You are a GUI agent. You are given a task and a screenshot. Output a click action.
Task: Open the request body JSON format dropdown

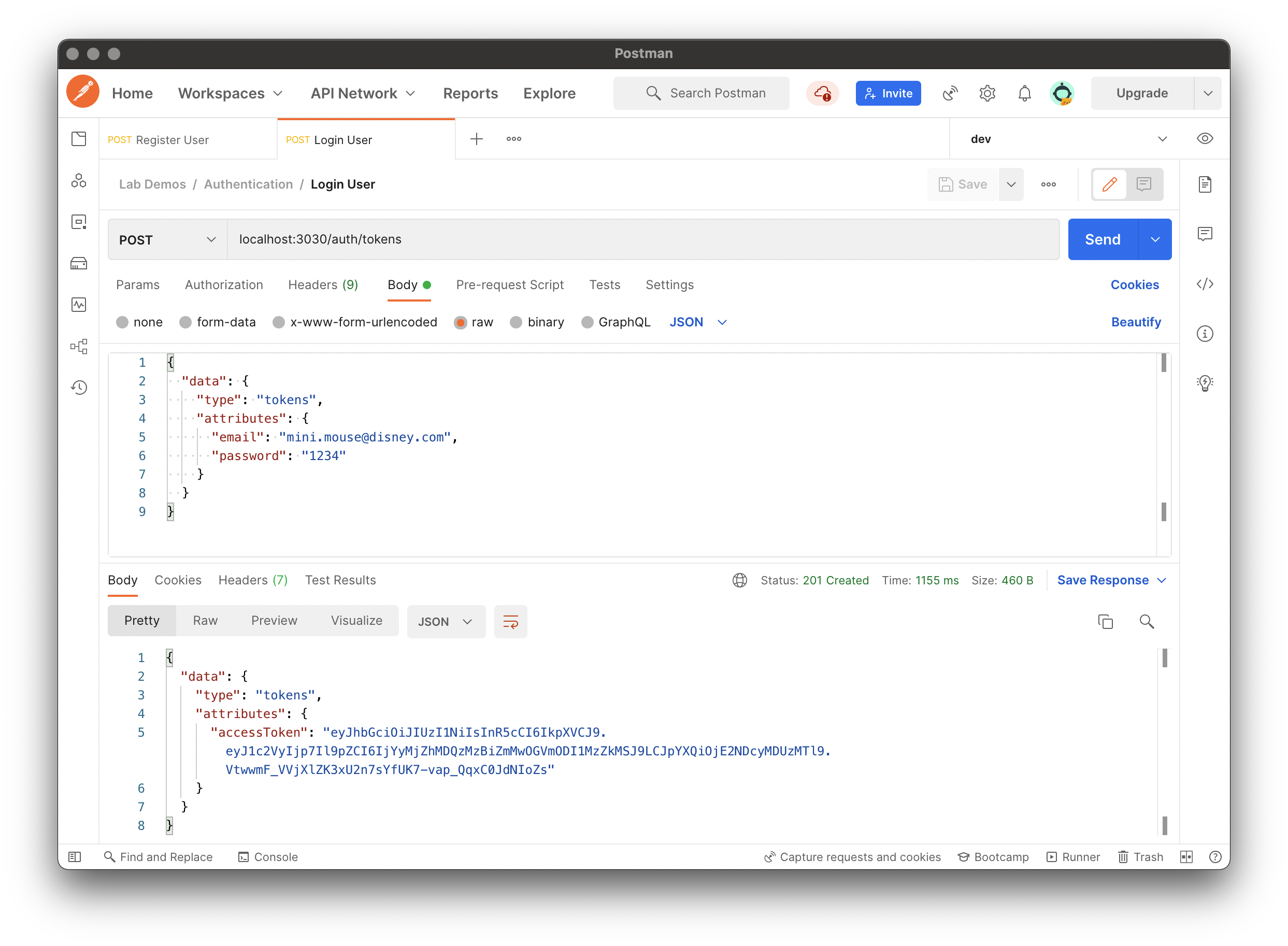pyautogui.click(x=699, y=322)
